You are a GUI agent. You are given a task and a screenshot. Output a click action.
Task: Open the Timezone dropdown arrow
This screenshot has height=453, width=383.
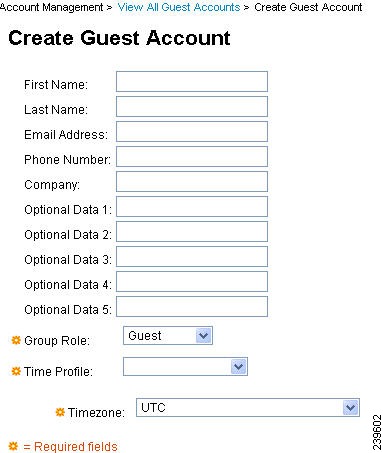[350, 408]
